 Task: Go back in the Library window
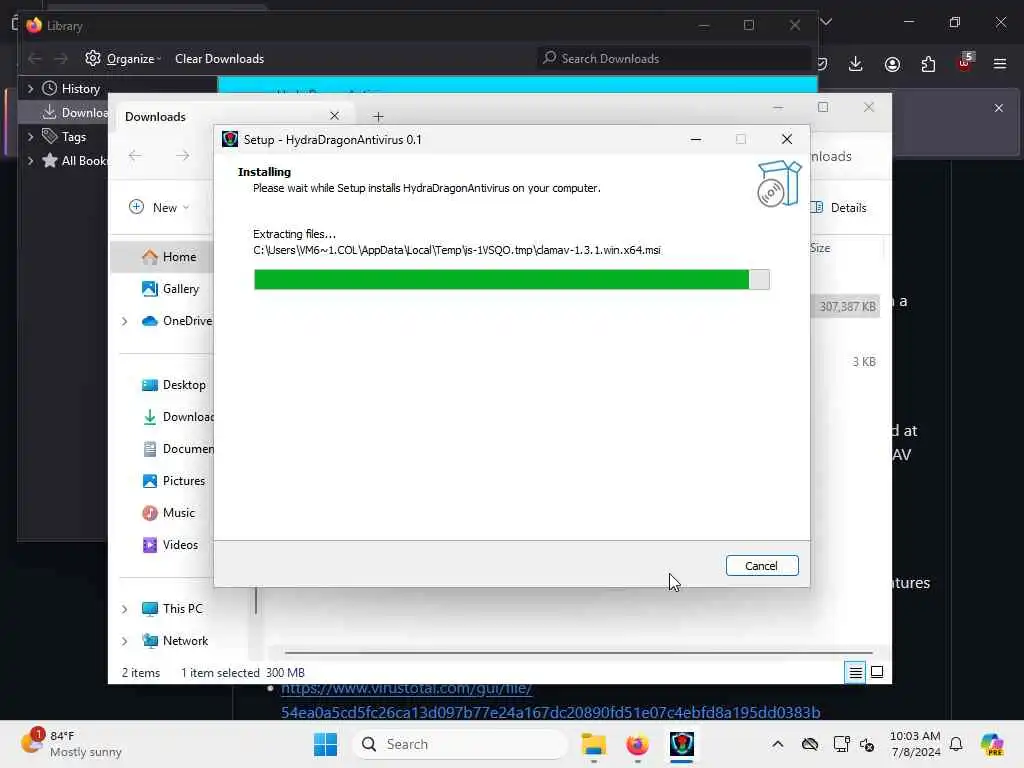pos(35,59)
